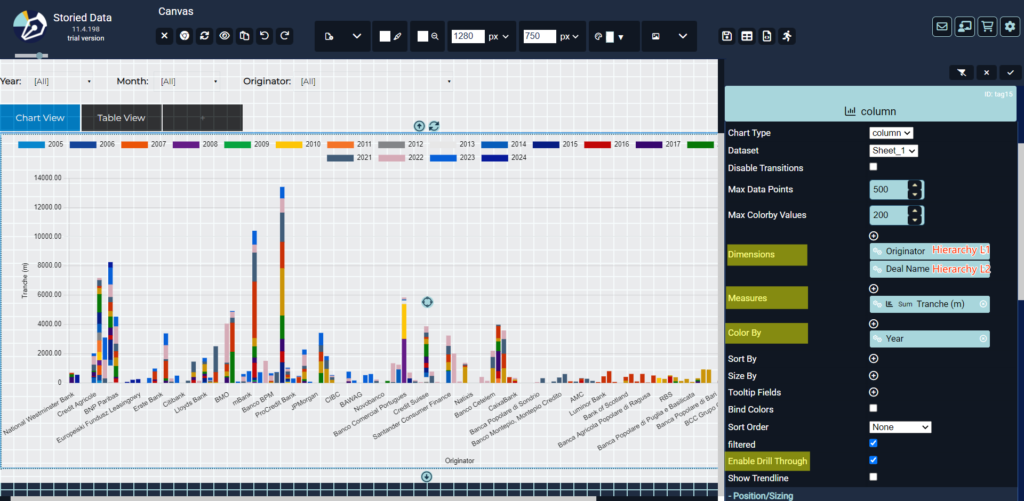This screenshot has height=501, width=1024.
Task: Toggle the Disable Transitions checkbox
Action: [874, 167]
